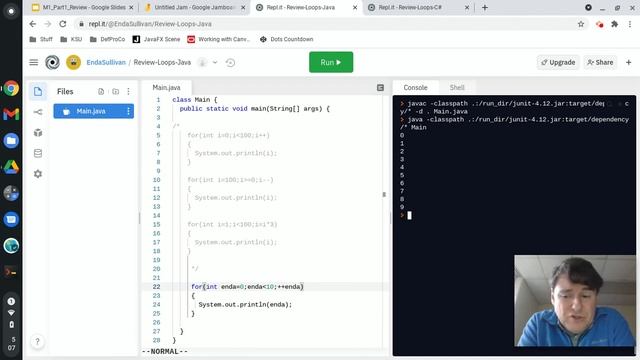This screenshot has width=640, height=360.
Task: Reload the current page
Action: point(63,24)
